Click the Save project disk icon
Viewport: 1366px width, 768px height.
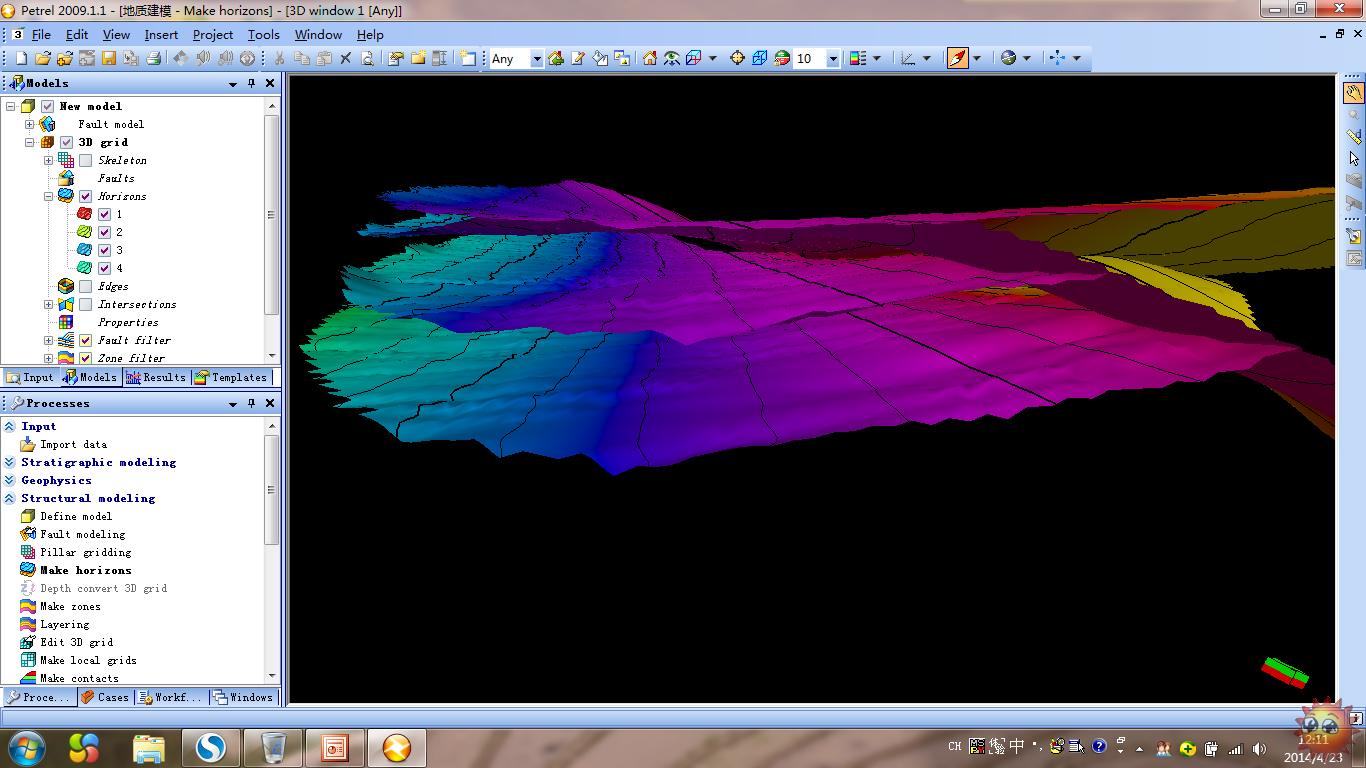pyautogui.click(x=109, y=59)
